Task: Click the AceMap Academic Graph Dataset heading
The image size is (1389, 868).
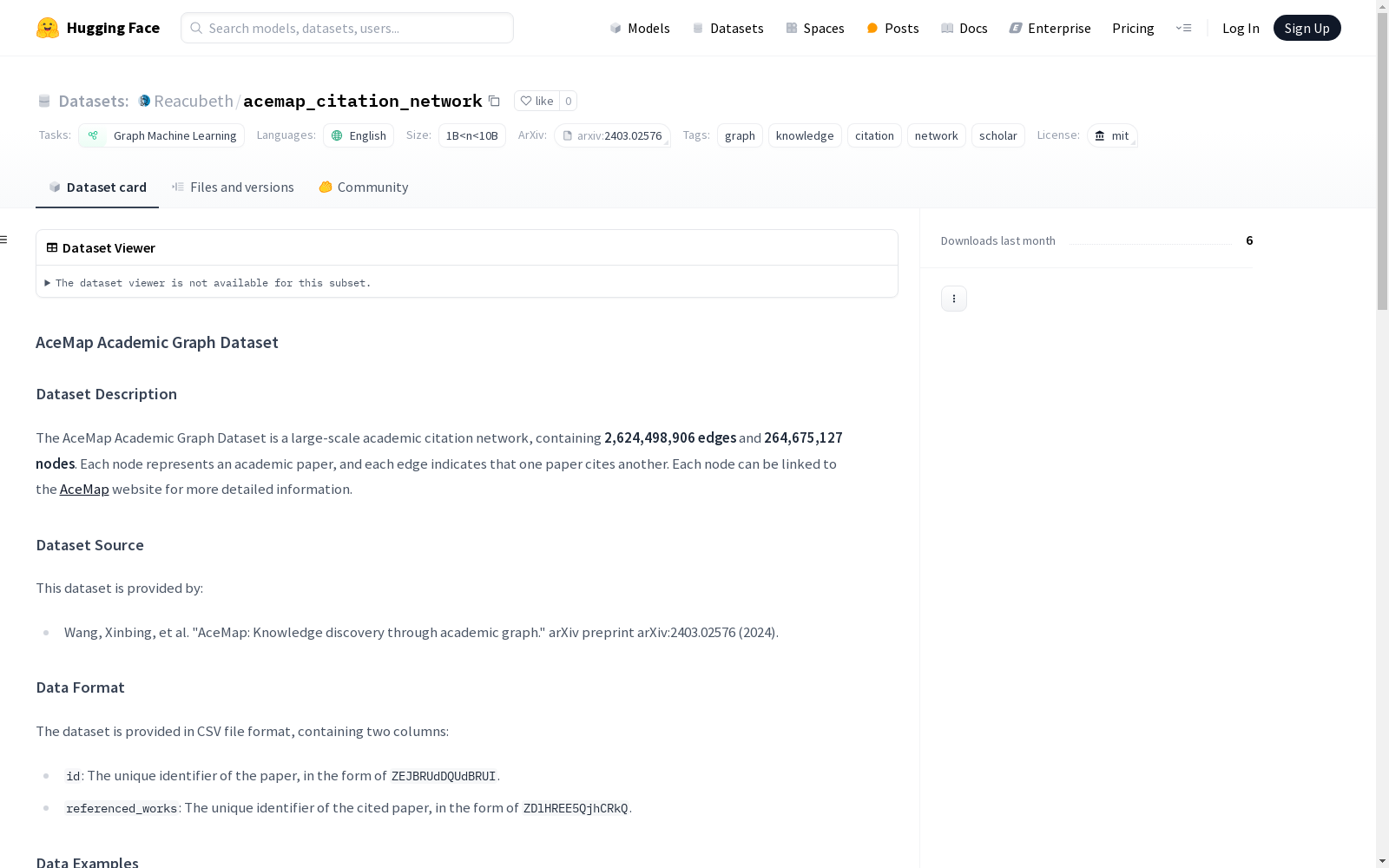Action: point(157,342)
